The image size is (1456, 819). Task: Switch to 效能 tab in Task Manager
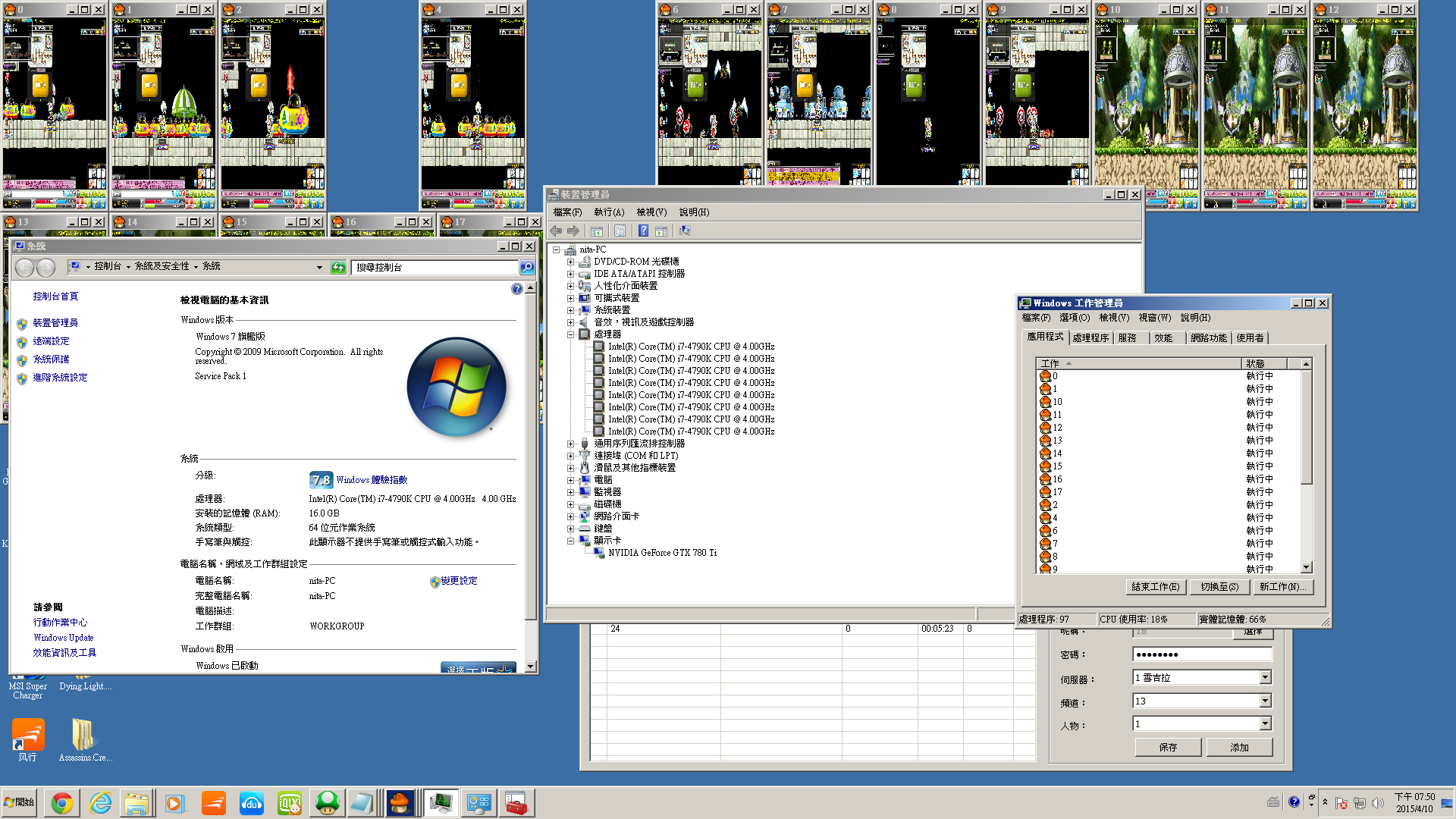point(1163,338)
